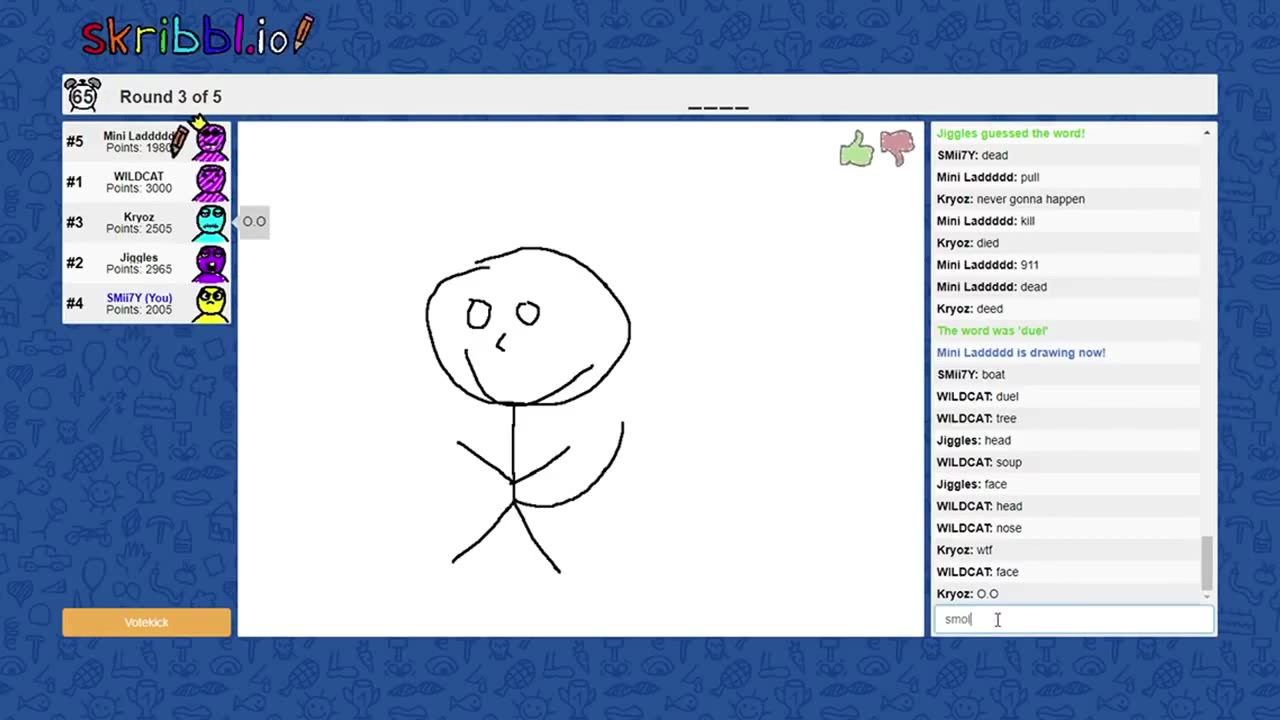Click 'Jiggles: head' chat line
The image size is (1280, 720).
point(973,440)
